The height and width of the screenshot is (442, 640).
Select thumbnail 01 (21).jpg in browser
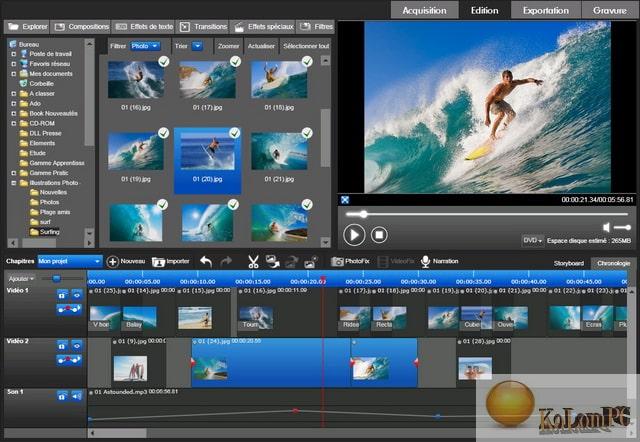coord(279,151)
